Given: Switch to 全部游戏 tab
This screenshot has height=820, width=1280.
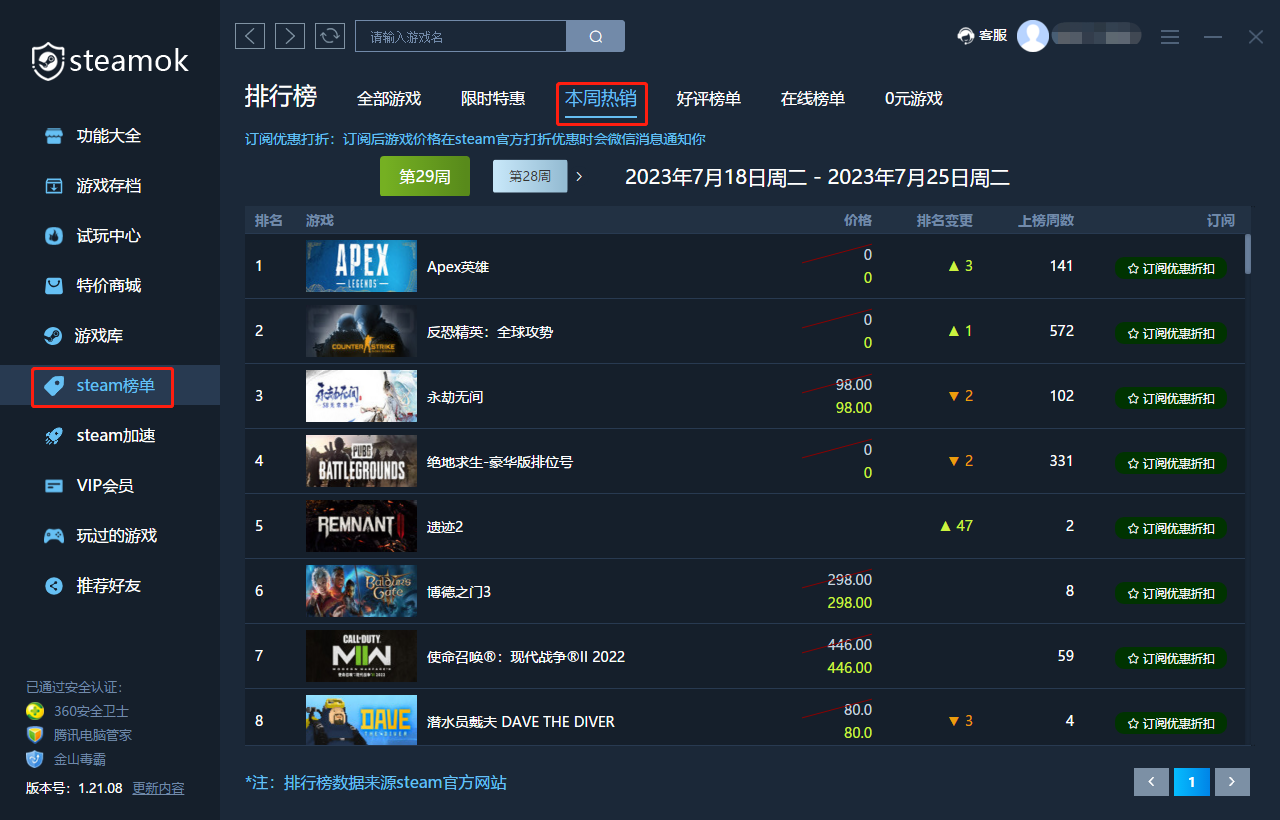Looking at the screenshot, I should coord(389,99).
